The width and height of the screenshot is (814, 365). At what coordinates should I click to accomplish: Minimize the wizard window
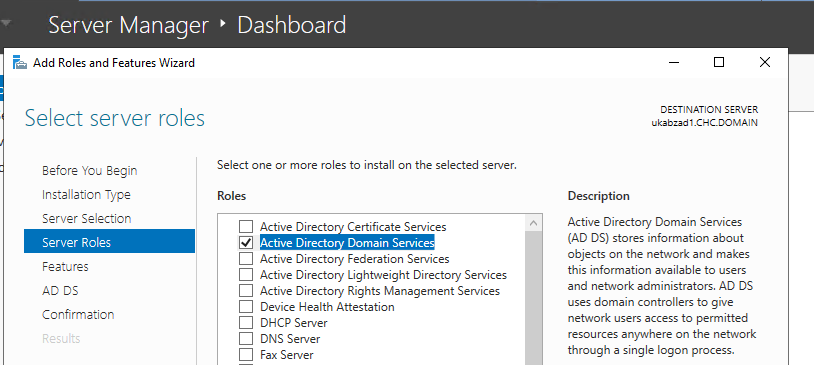674,62
